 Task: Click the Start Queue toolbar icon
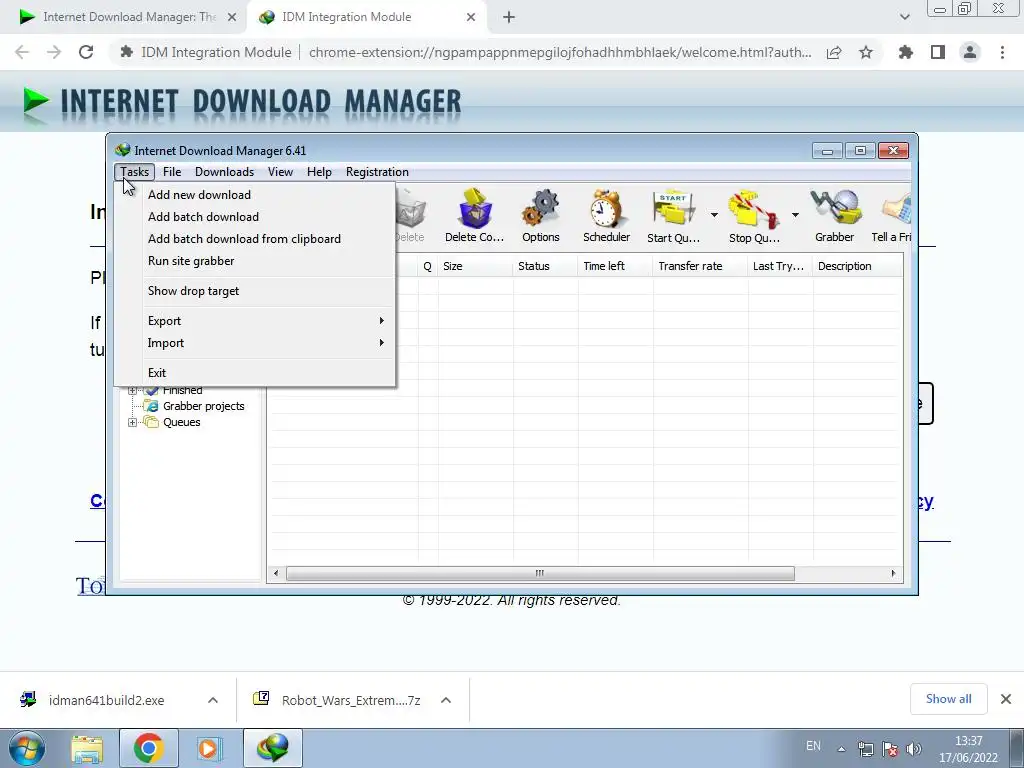click(673, 216)
